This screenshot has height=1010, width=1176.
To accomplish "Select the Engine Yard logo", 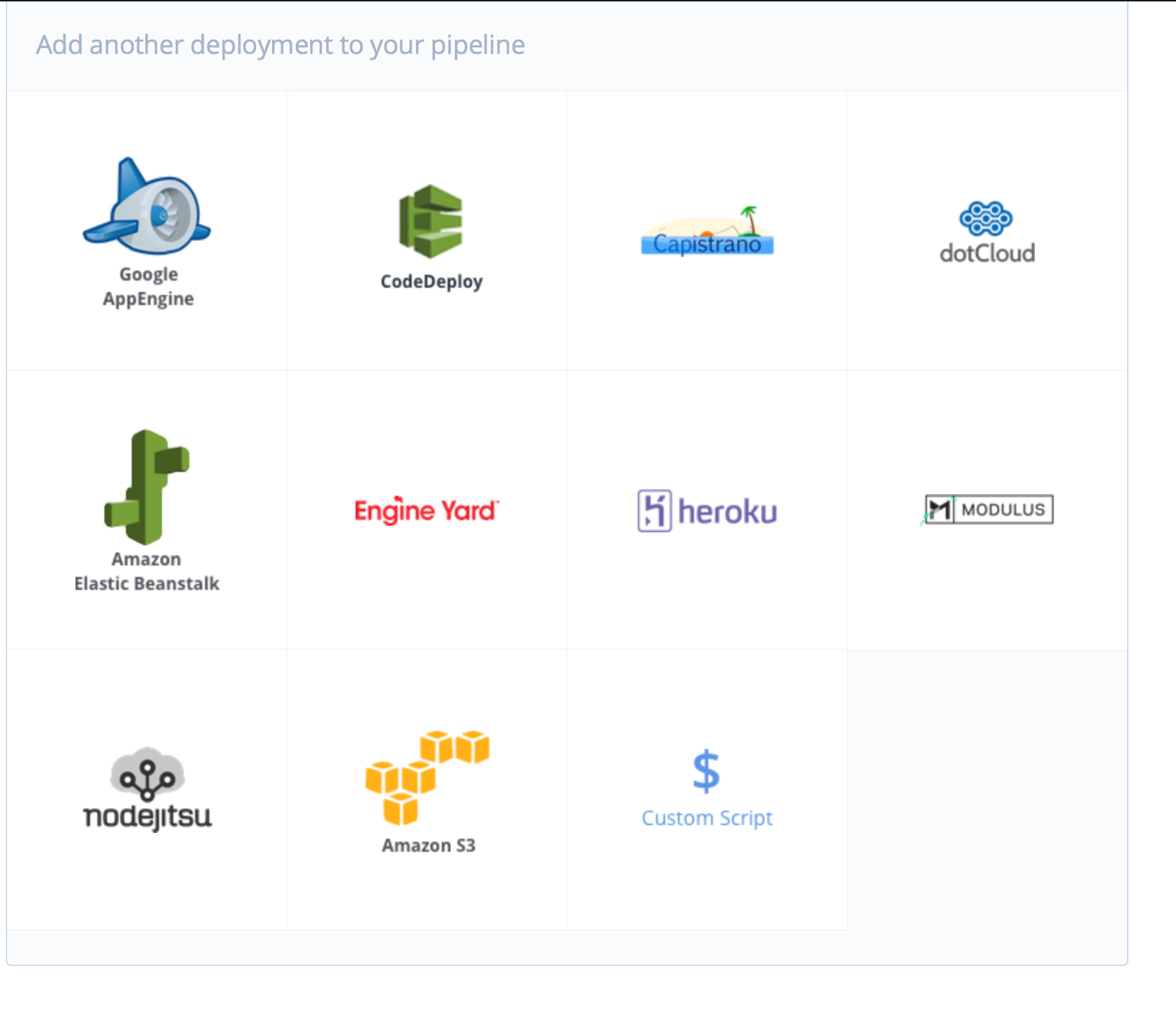I will (x=427, y=510).
